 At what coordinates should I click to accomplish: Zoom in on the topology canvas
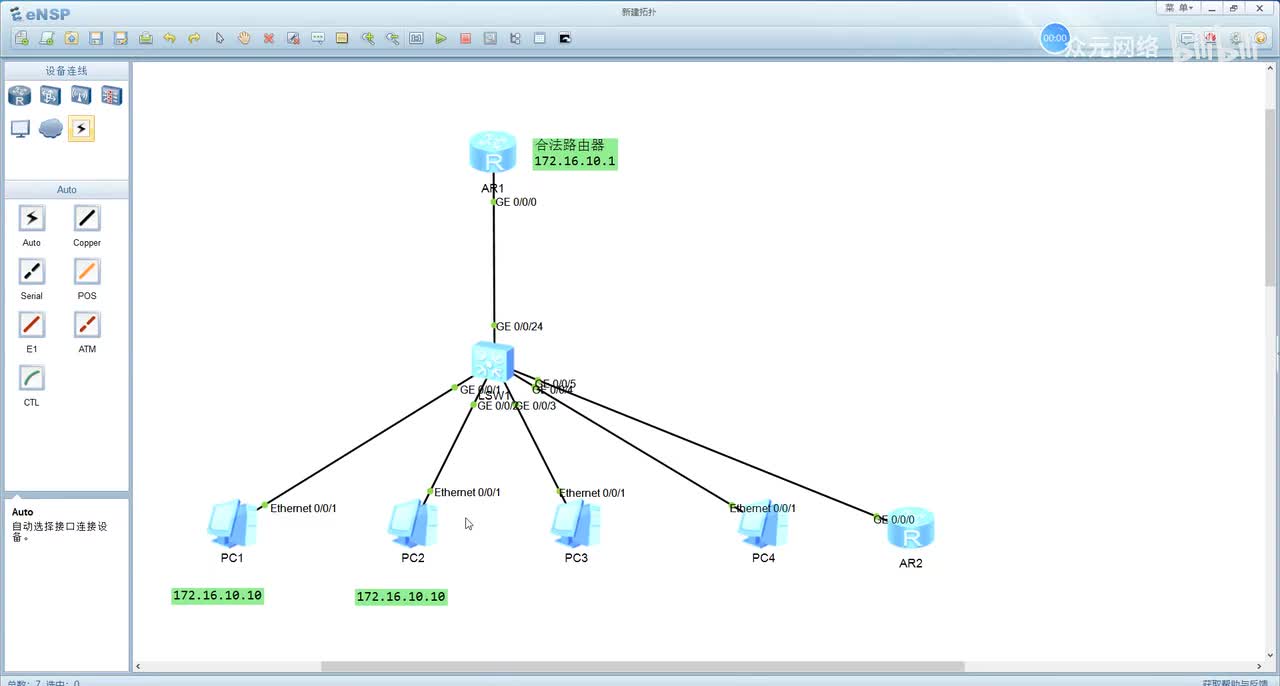[368, 38]
